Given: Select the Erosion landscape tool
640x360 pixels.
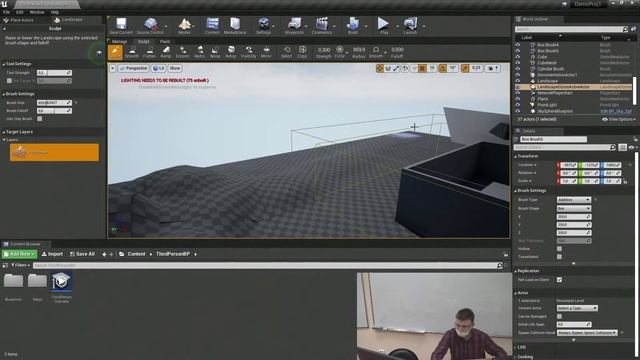Looking at the screenshot, I should pyautogui.click(x=182, y=52).
